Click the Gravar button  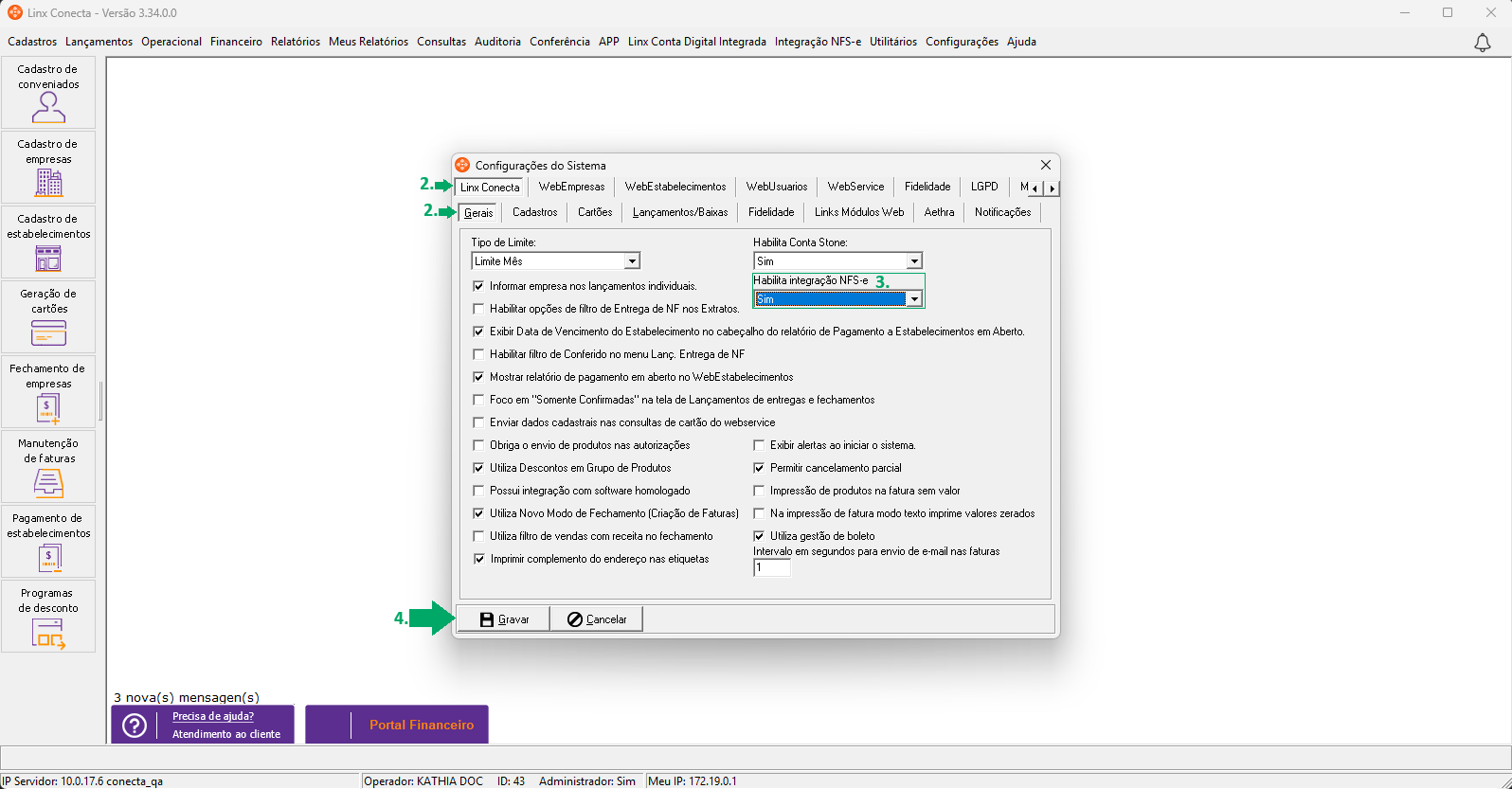(x=504, y=619)
